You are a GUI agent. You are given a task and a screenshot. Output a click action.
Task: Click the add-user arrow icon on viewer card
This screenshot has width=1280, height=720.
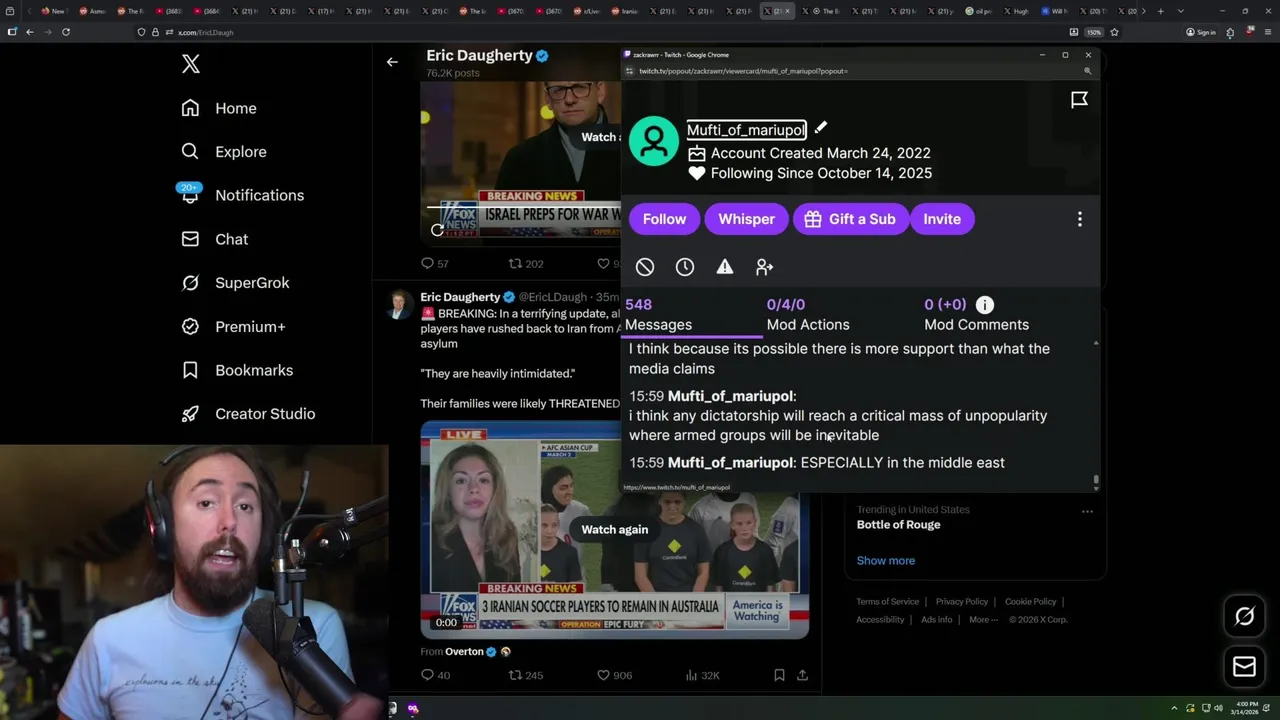765,267
